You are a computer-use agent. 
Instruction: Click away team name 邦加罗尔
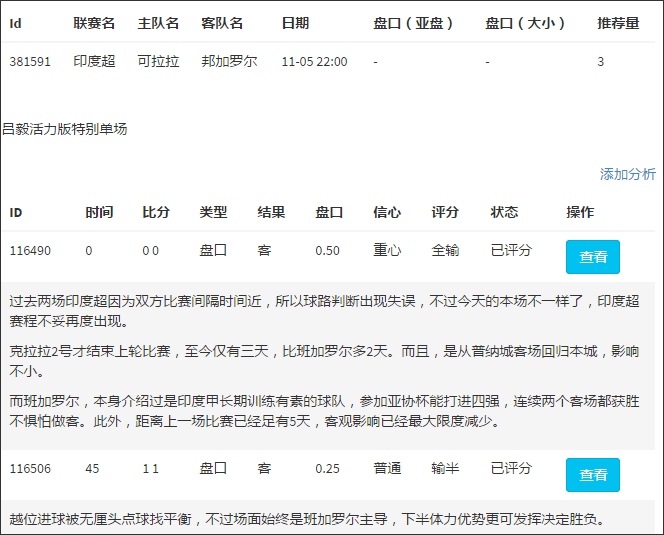pyautogui.click(x=229, y=61)
